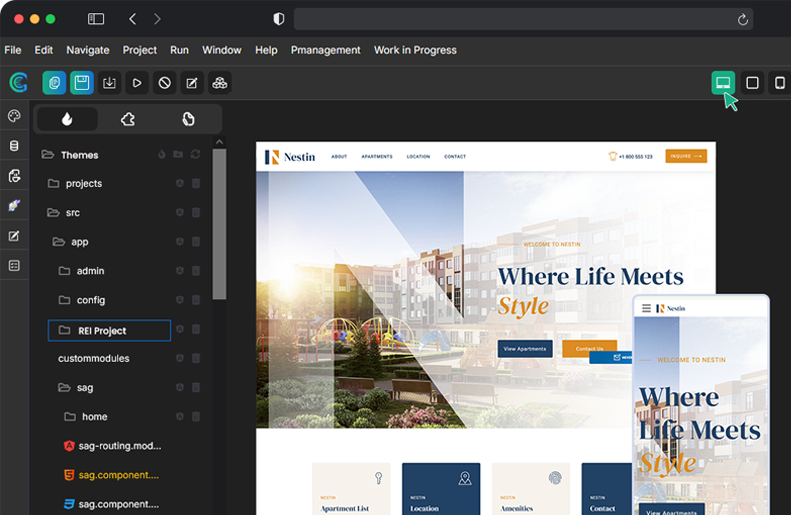
Task: Open the file sync sidebar panel
Action: pyautogui.click(x=14, y=176)
